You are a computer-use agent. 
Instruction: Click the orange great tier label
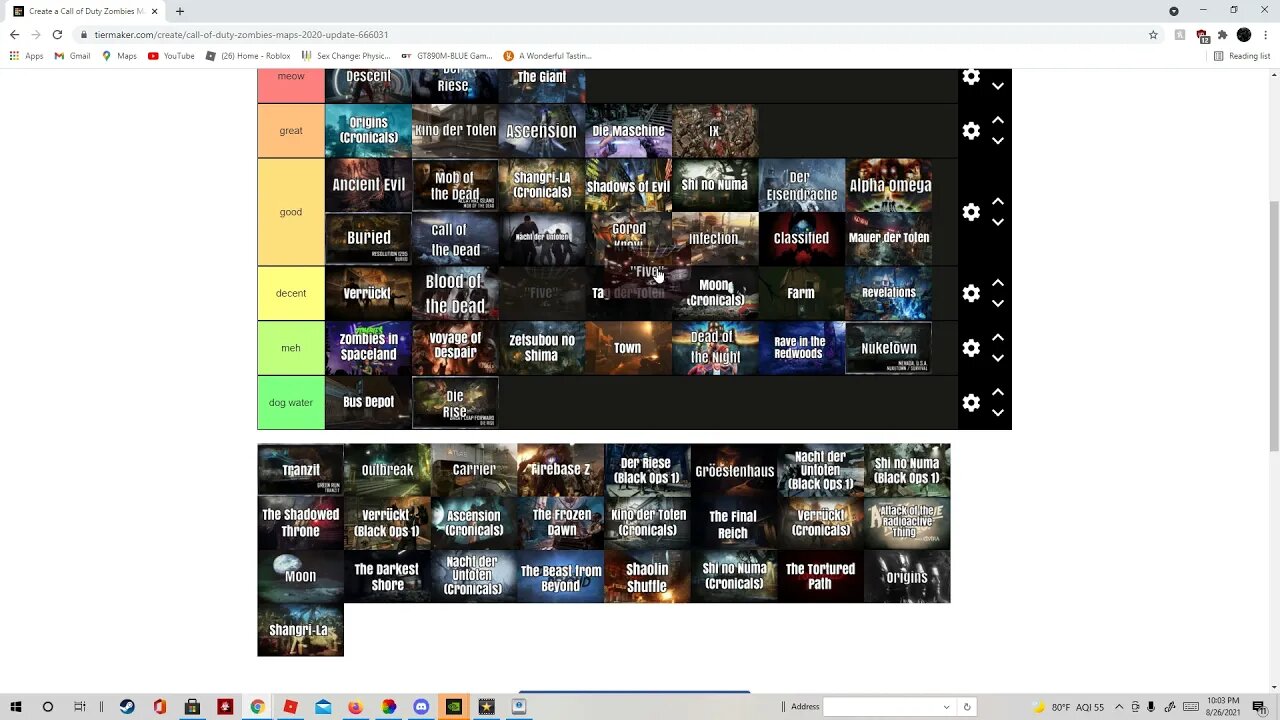pyautogui.click(x=291, y=131)
